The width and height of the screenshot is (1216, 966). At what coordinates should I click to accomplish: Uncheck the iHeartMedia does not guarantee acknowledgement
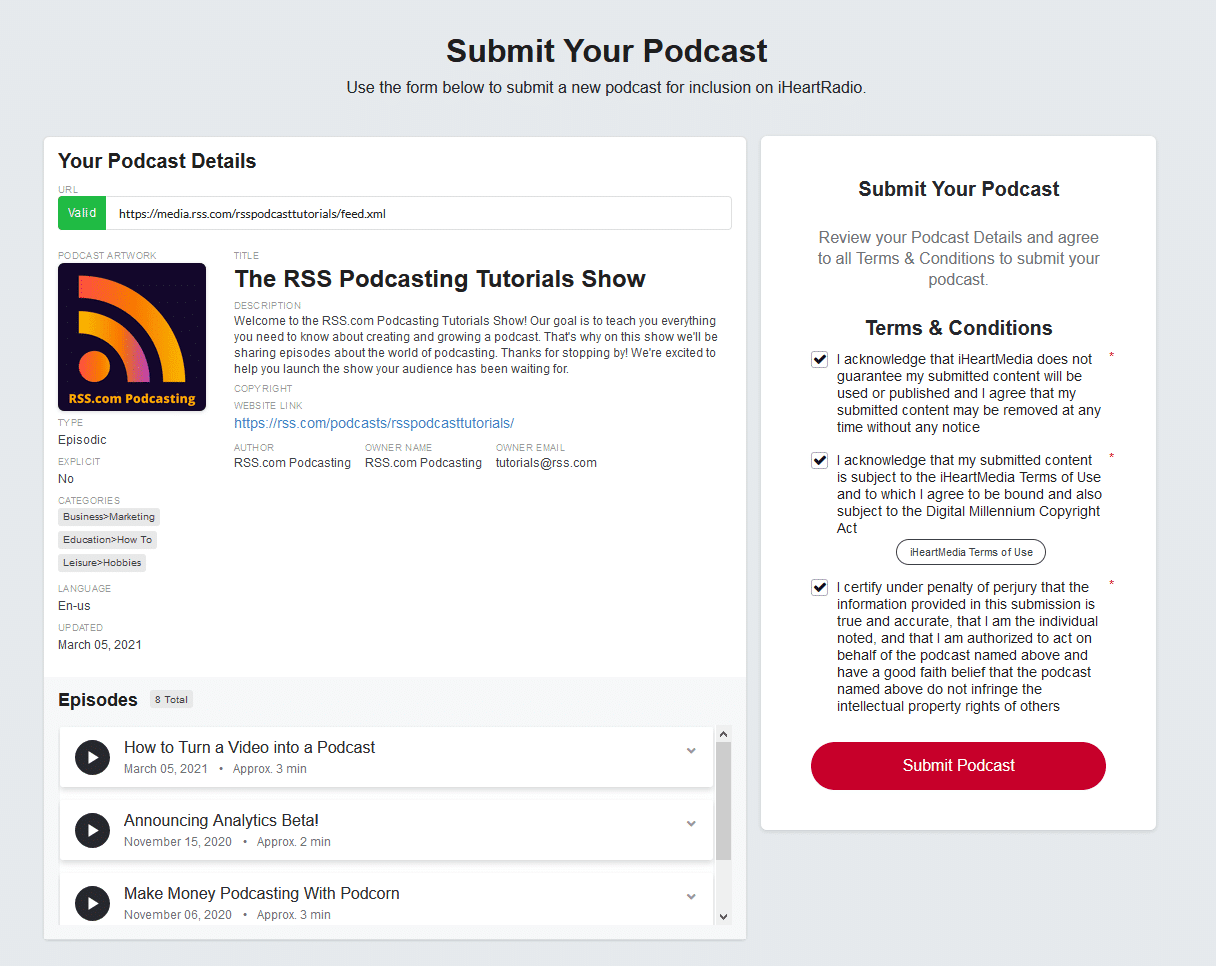point(820,359)
